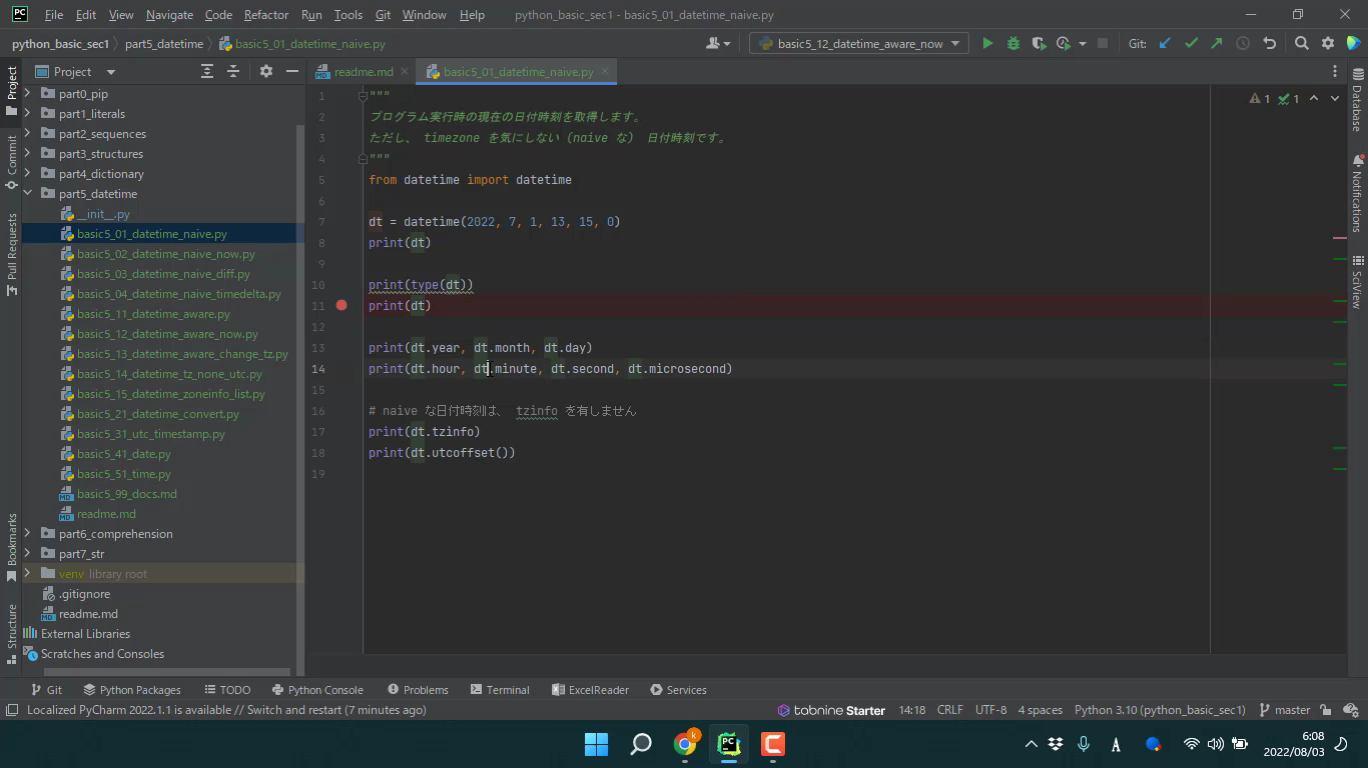Start debugging with the bug icon

point(1013,43)
